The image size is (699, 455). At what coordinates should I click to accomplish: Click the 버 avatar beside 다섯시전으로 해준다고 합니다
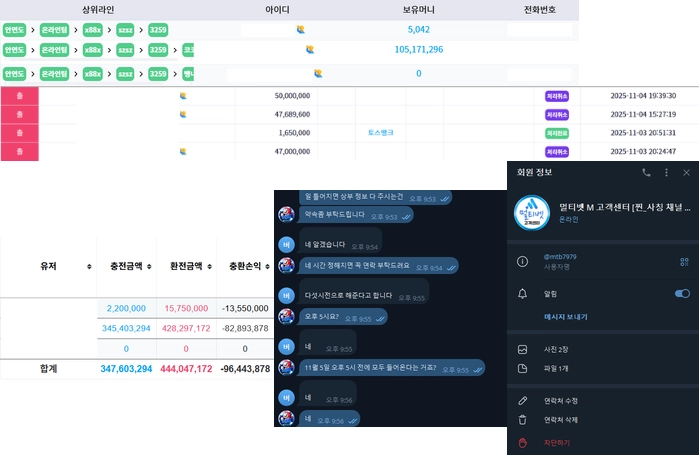coord(286,295)
